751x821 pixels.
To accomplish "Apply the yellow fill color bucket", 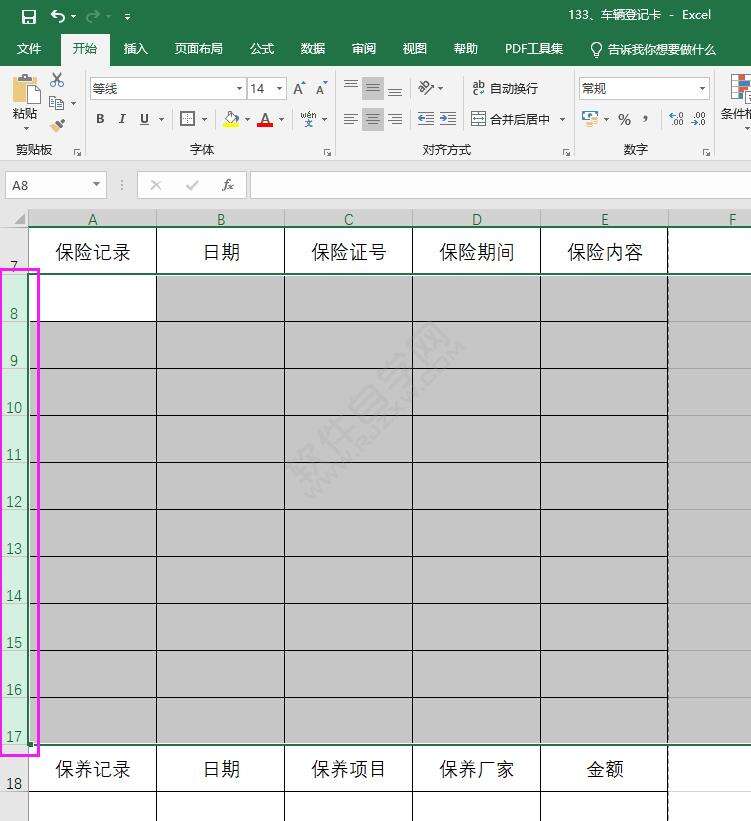I will click(x=231, y=119).
